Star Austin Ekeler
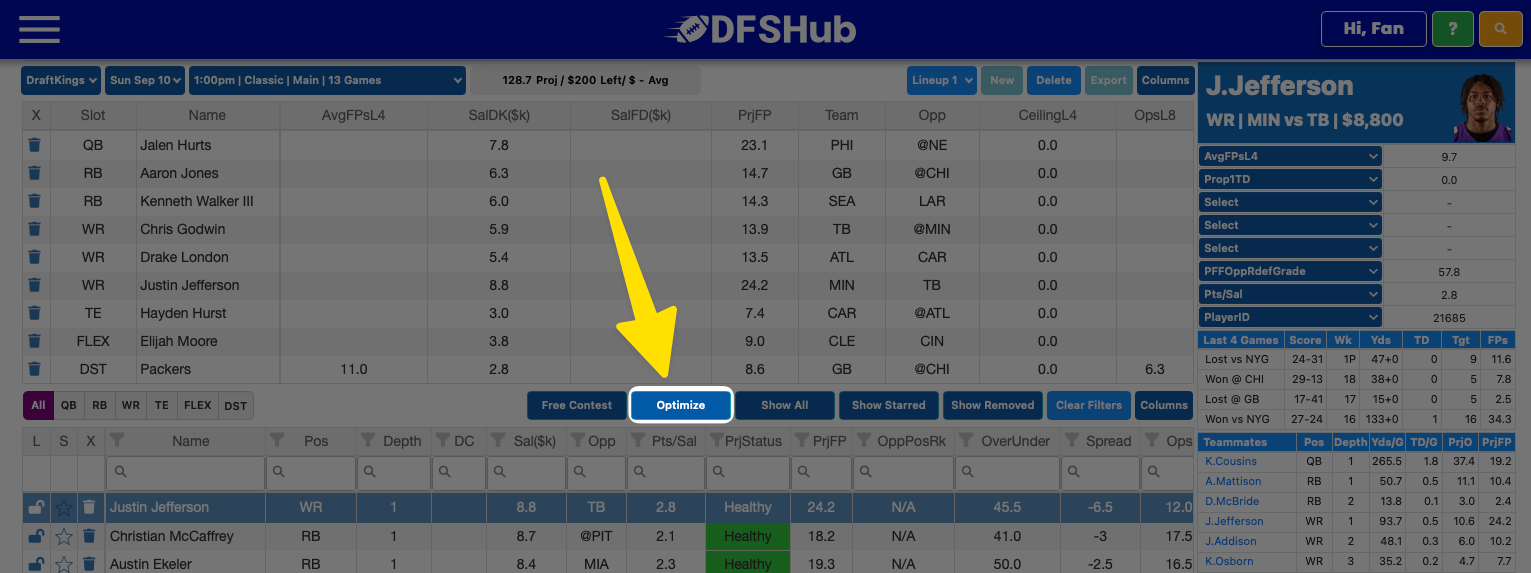Screen dimensions: 1531x573 click(x=63, y=564)
